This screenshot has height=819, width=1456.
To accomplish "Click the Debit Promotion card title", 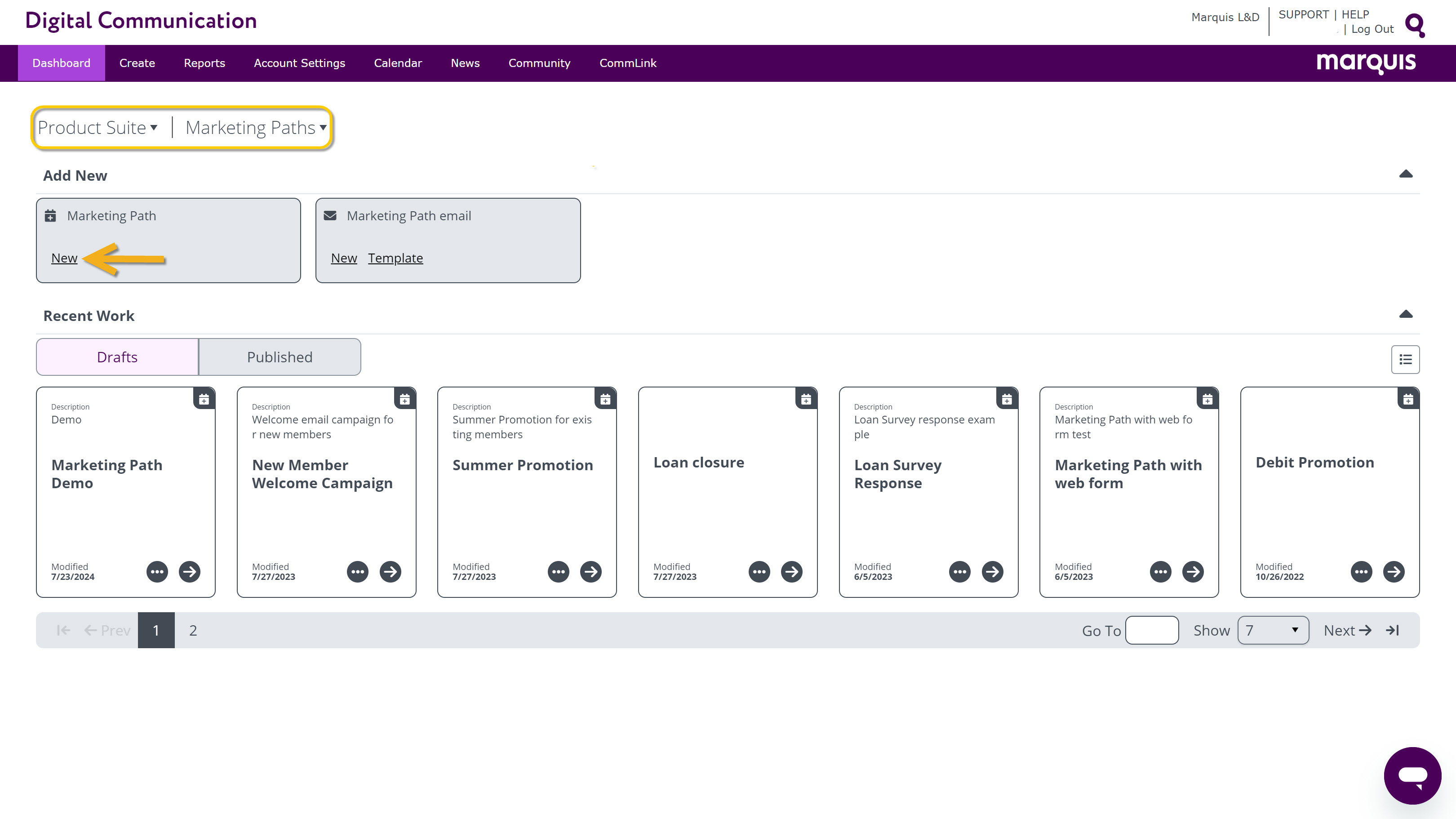I will coord(1314,463).
